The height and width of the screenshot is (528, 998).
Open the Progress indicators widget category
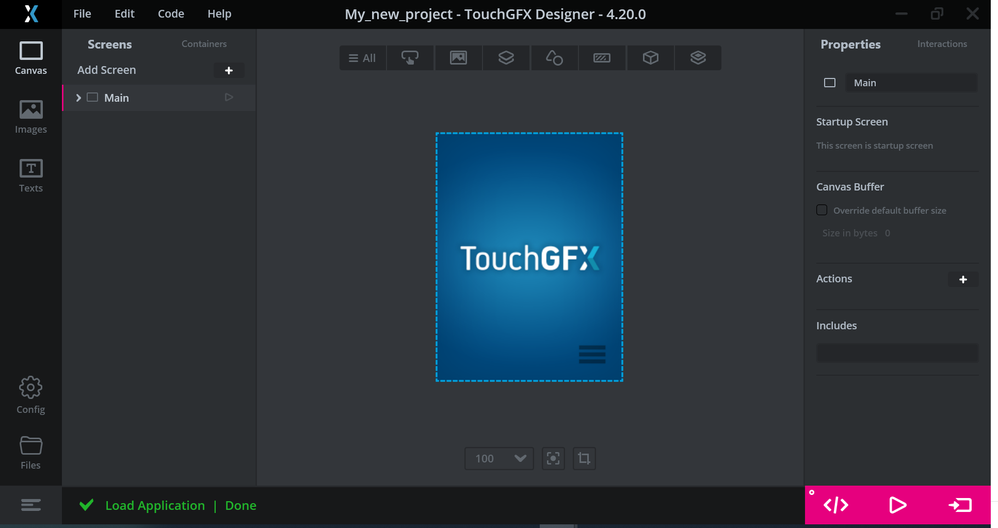tap(602, 58)
